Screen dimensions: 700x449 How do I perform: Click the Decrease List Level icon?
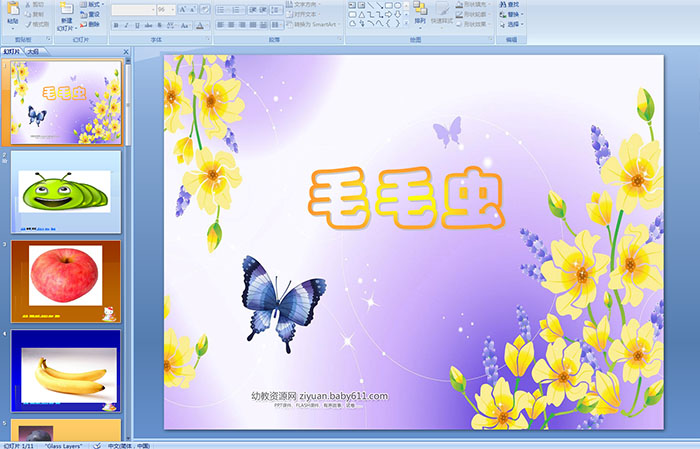coord(253,9)
